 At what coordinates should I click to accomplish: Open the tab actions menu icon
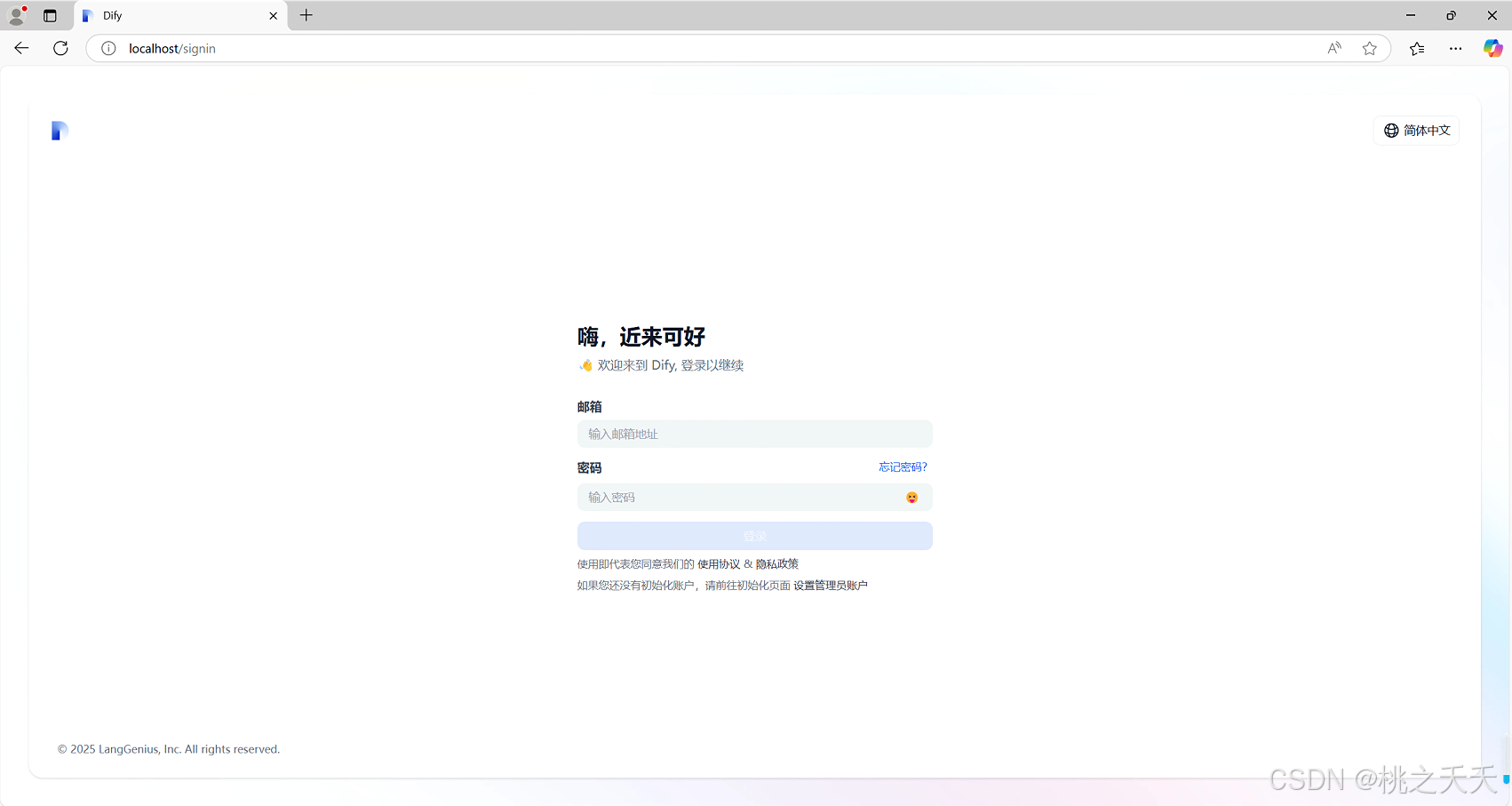point(50,15)
